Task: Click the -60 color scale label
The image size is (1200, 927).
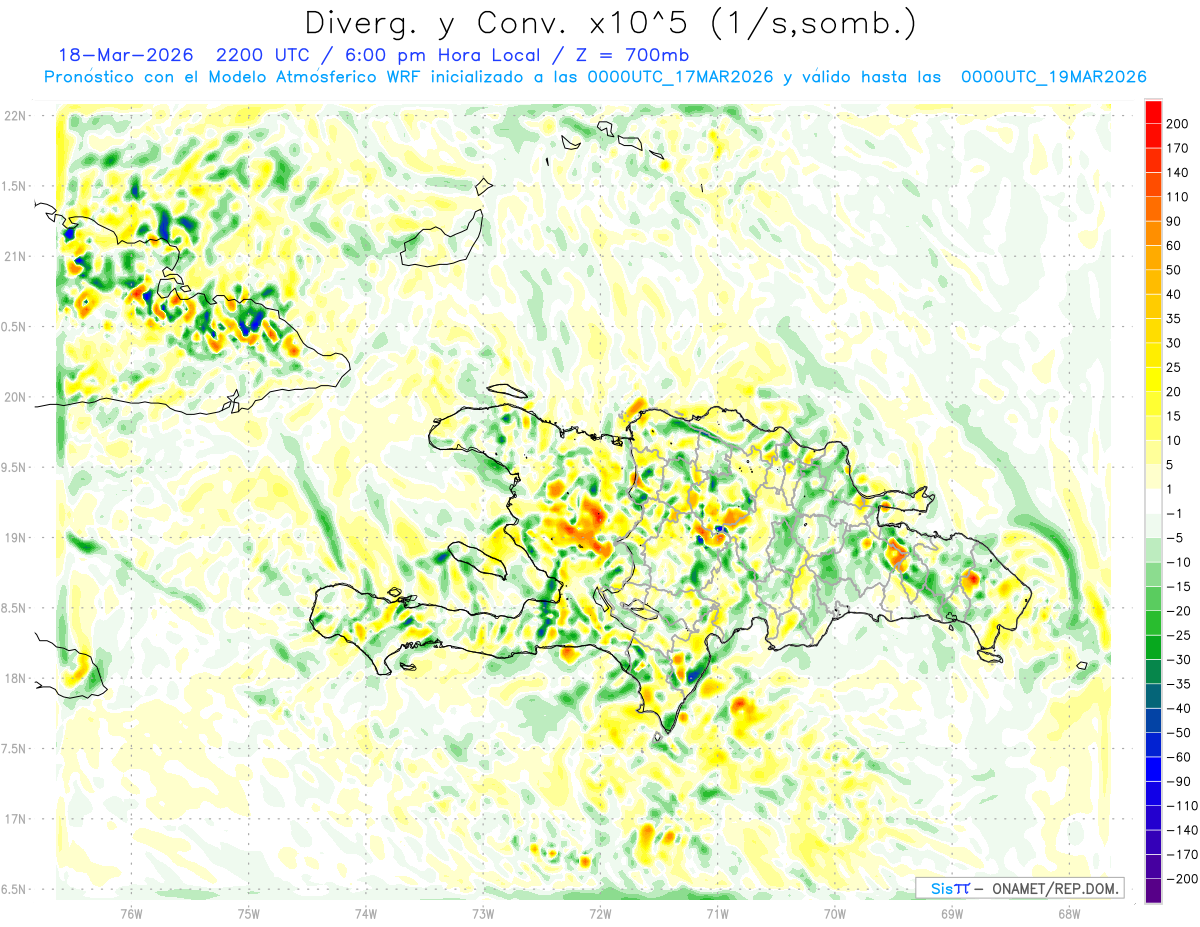Action: click(x=1179, y=757)
